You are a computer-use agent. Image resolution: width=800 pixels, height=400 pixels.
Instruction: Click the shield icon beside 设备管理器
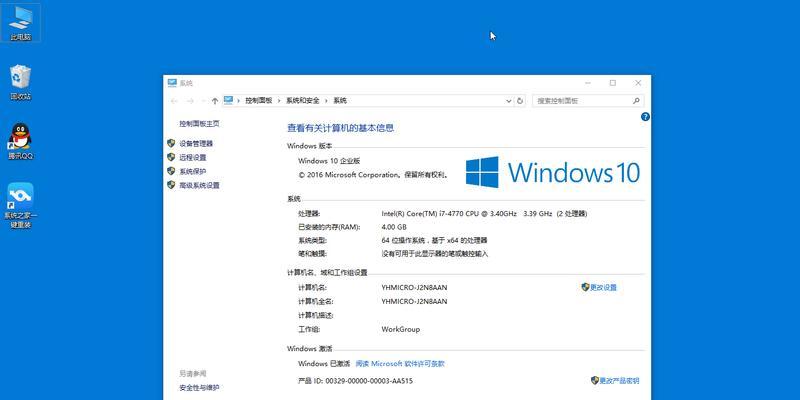[171, 143]
